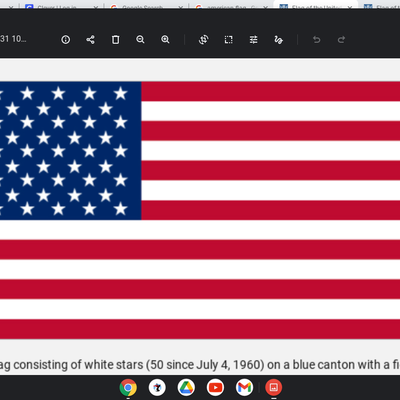Select the Annotate drawing tool

pos(278,40)
